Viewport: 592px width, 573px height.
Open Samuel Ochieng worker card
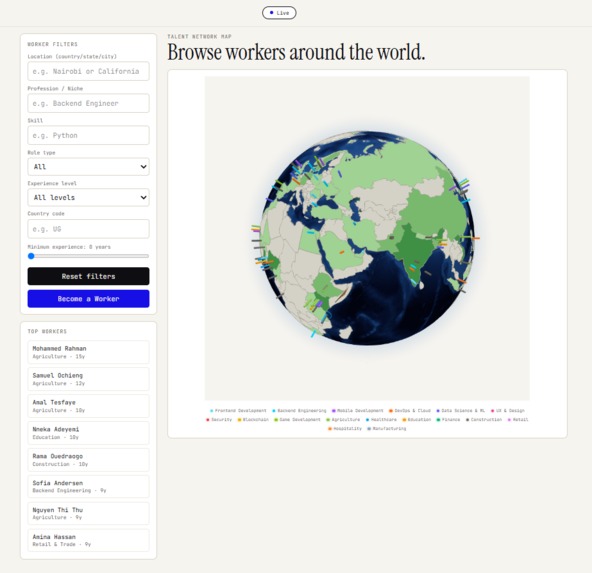point(88,379)
